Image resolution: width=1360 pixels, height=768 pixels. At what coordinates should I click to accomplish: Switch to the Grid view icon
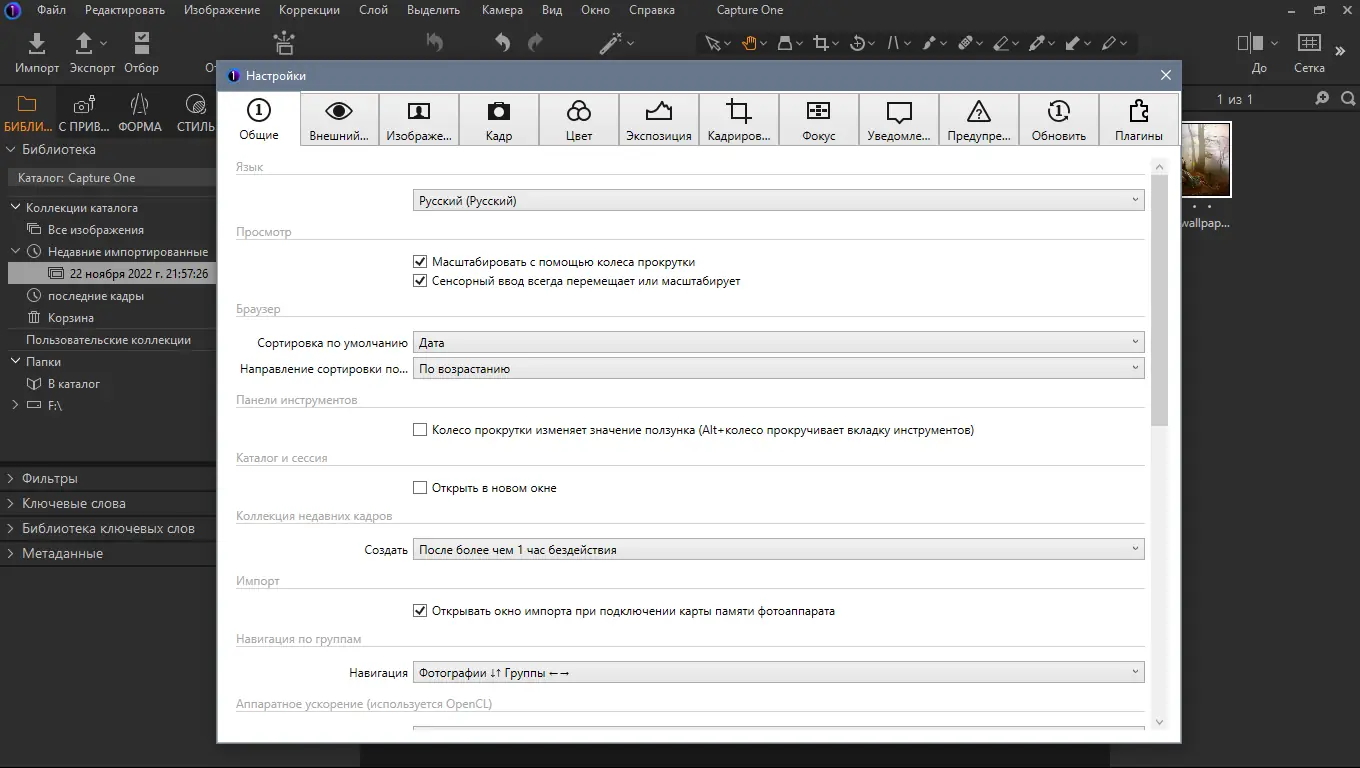[1309, 44]
